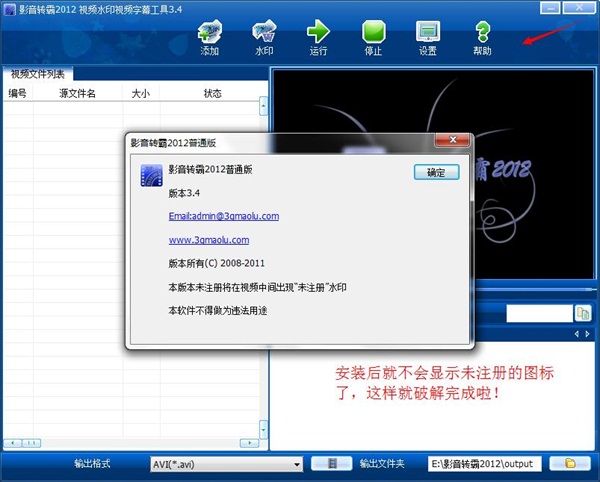Click the 状态 column header
Screen dimensions: 600x482
tap(212, 93)
